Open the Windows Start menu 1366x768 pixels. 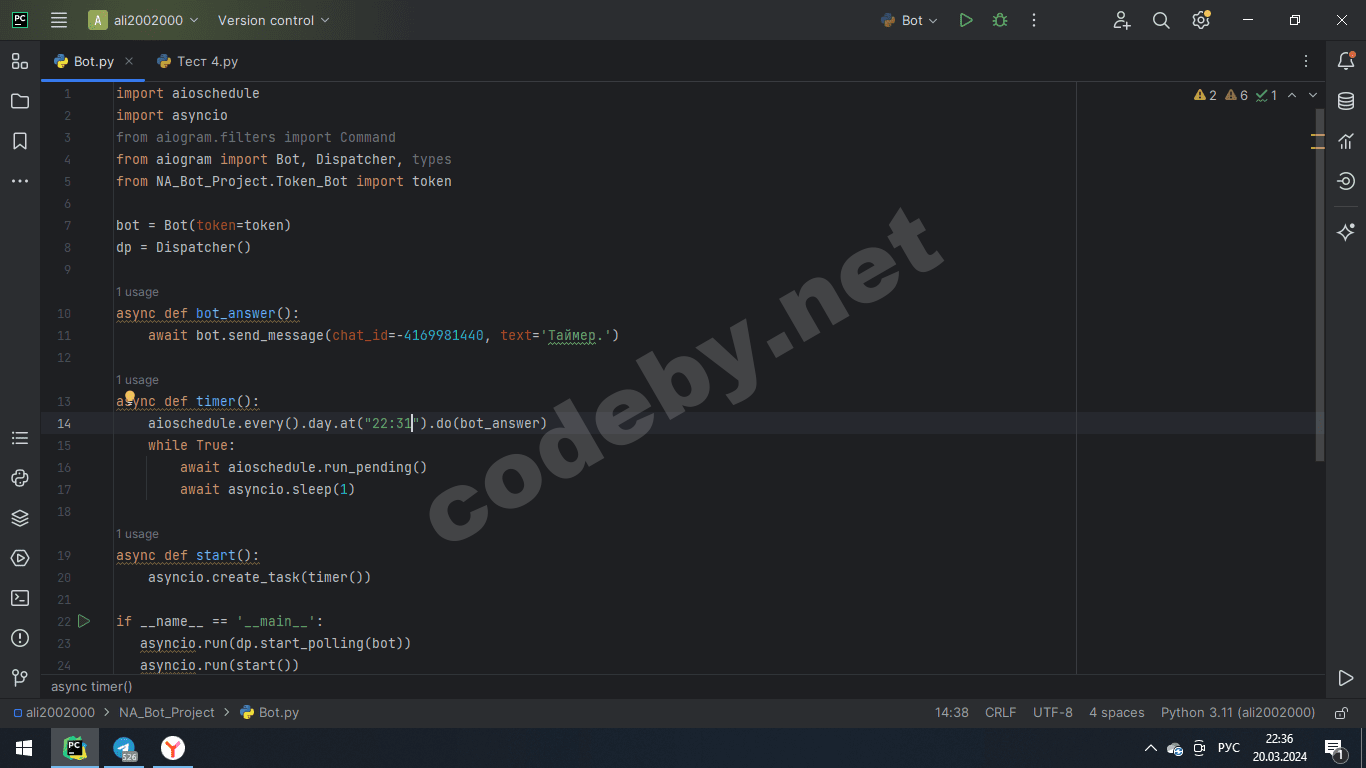[x=24, y=748]
